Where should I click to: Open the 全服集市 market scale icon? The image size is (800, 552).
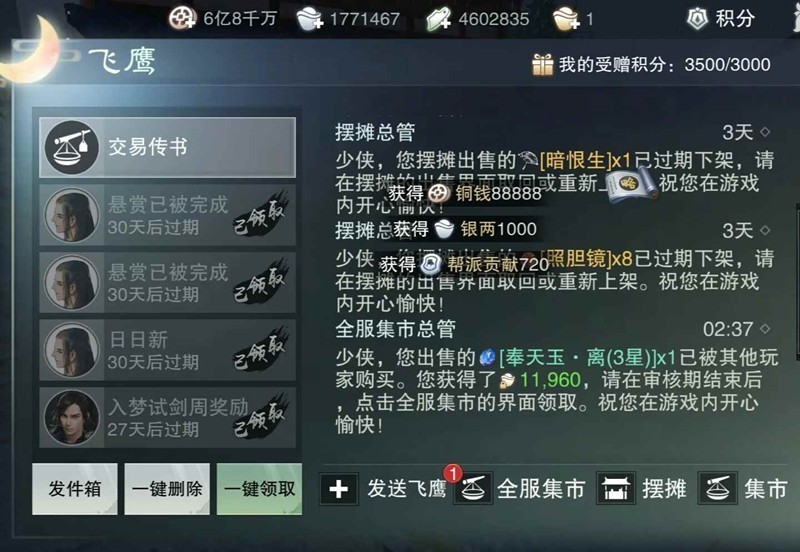(x=473, y=489)
